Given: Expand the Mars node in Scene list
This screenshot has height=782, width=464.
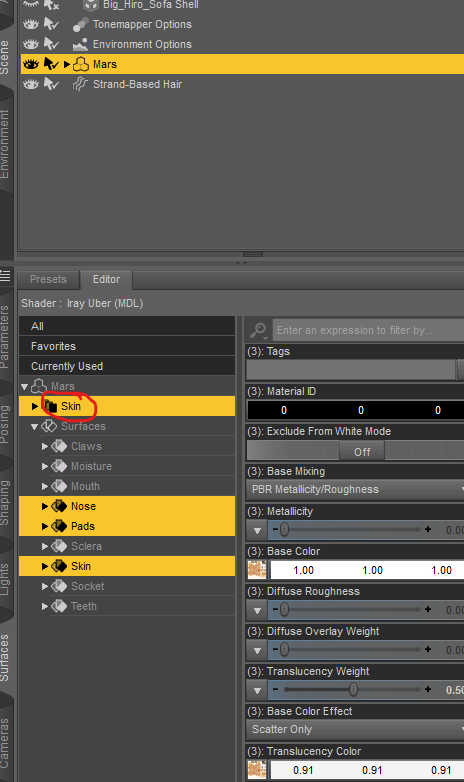Looking at the screenshot, I should point(66,64).
